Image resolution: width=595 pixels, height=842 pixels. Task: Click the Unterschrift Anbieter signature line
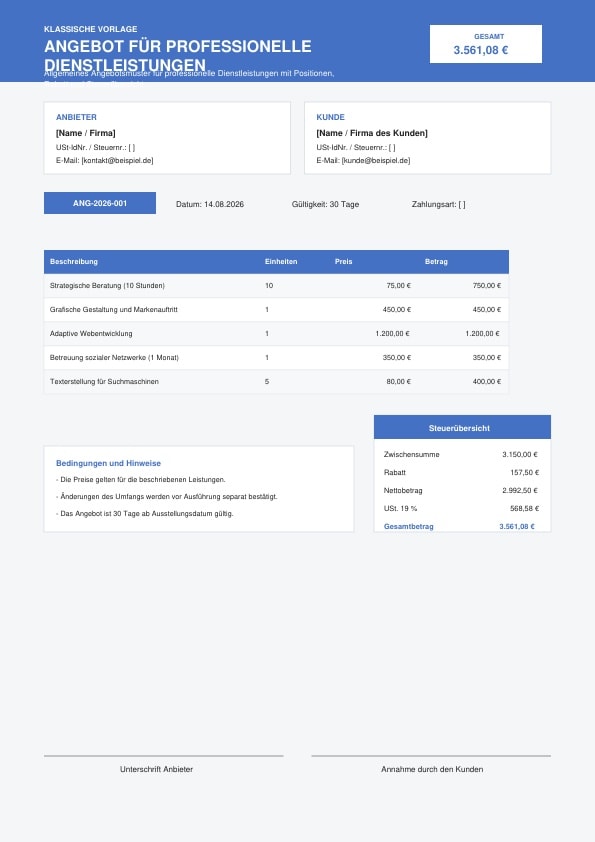(x=164, y=756)
